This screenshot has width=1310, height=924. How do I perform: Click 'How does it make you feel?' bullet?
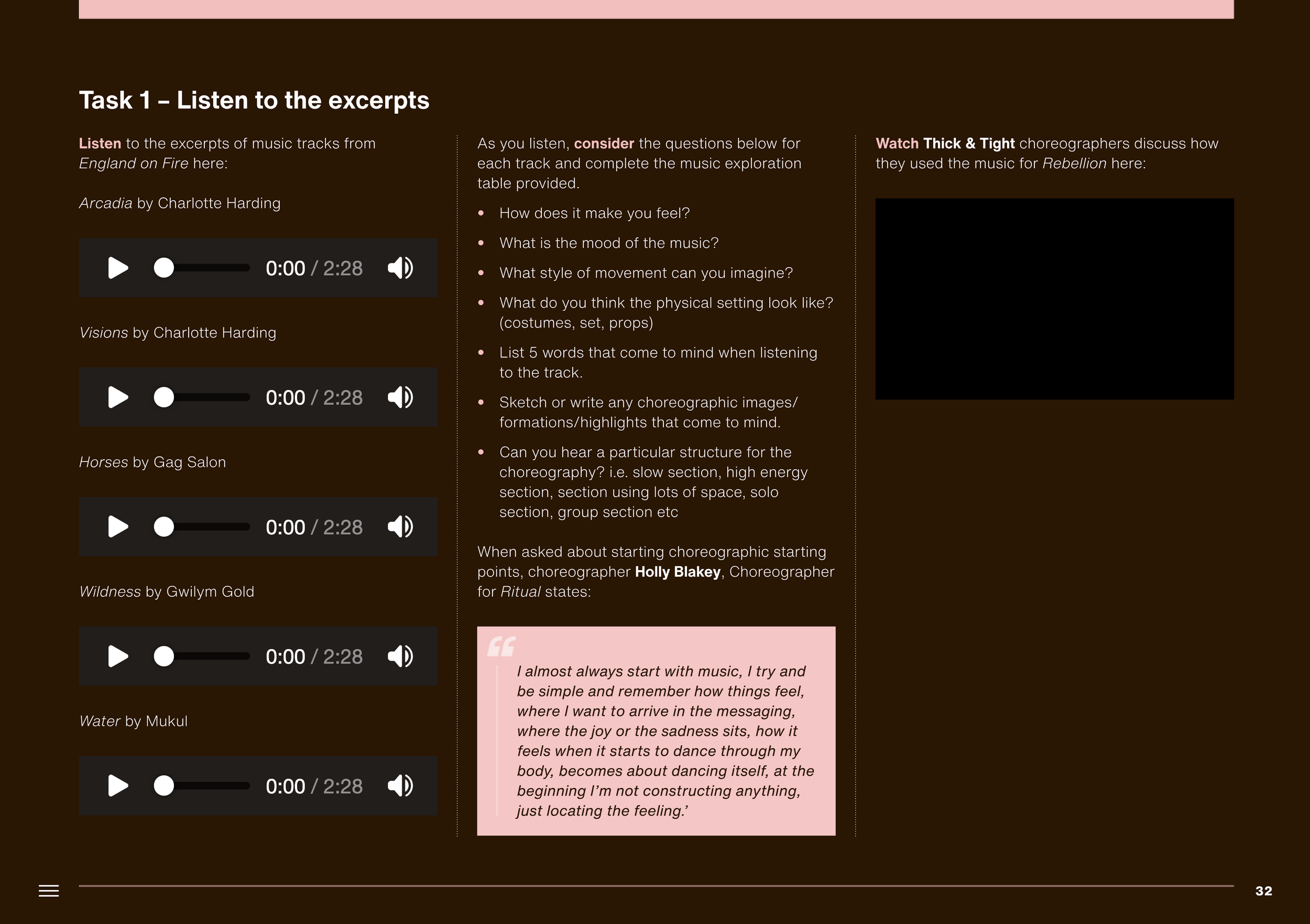pyautogui.click(x=595, y=213)
